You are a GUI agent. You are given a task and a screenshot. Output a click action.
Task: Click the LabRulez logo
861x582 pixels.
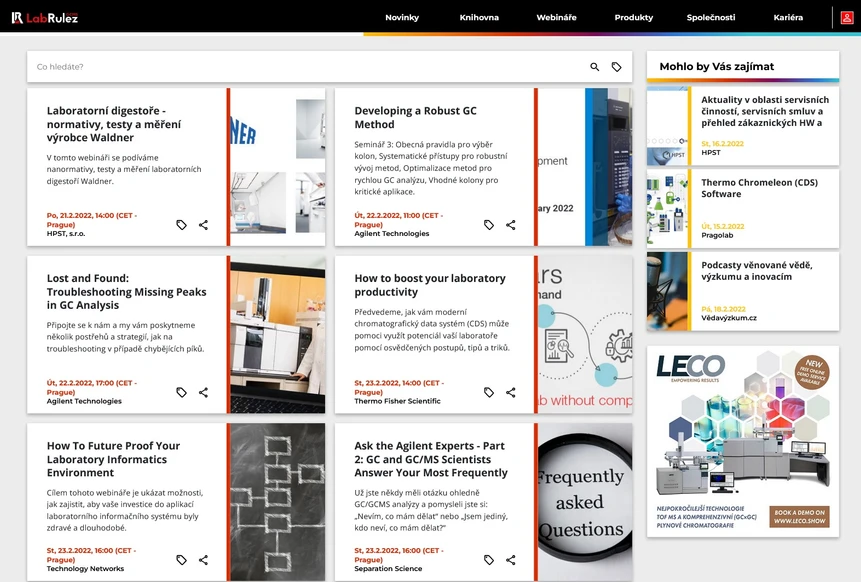[x=45, y=17]
